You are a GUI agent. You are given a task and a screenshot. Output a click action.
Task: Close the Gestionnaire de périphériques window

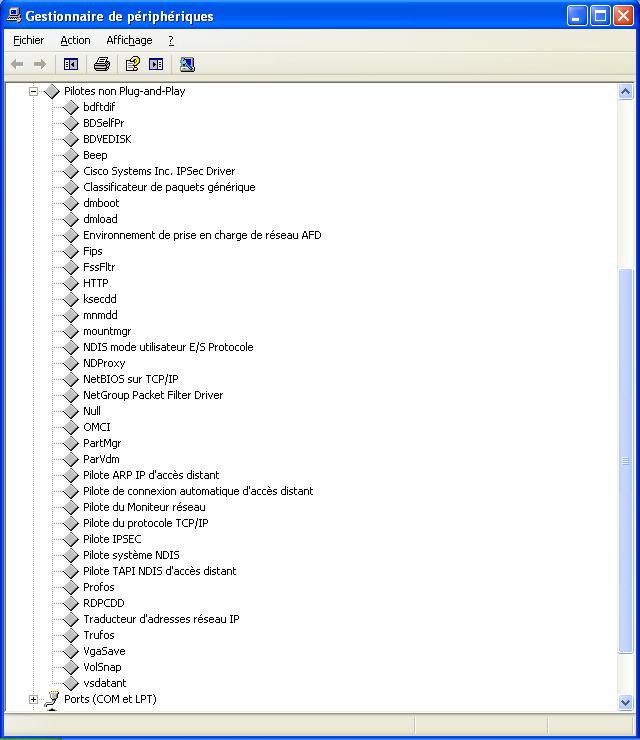(623, 16)
